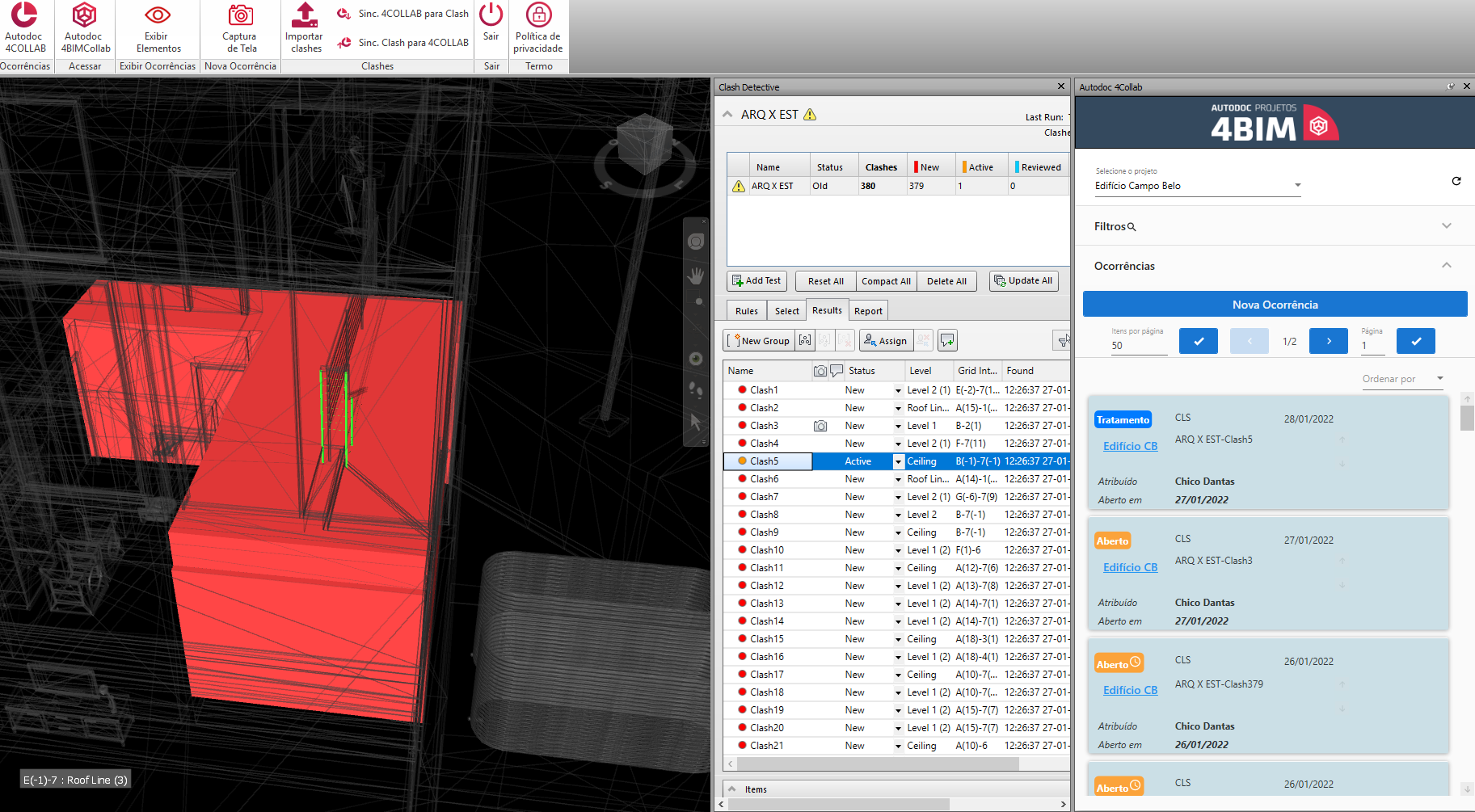Viewport: 1475px width, 812px height.
Task: Confirm Página number with checkmark button
Action: pos(1416,341)
